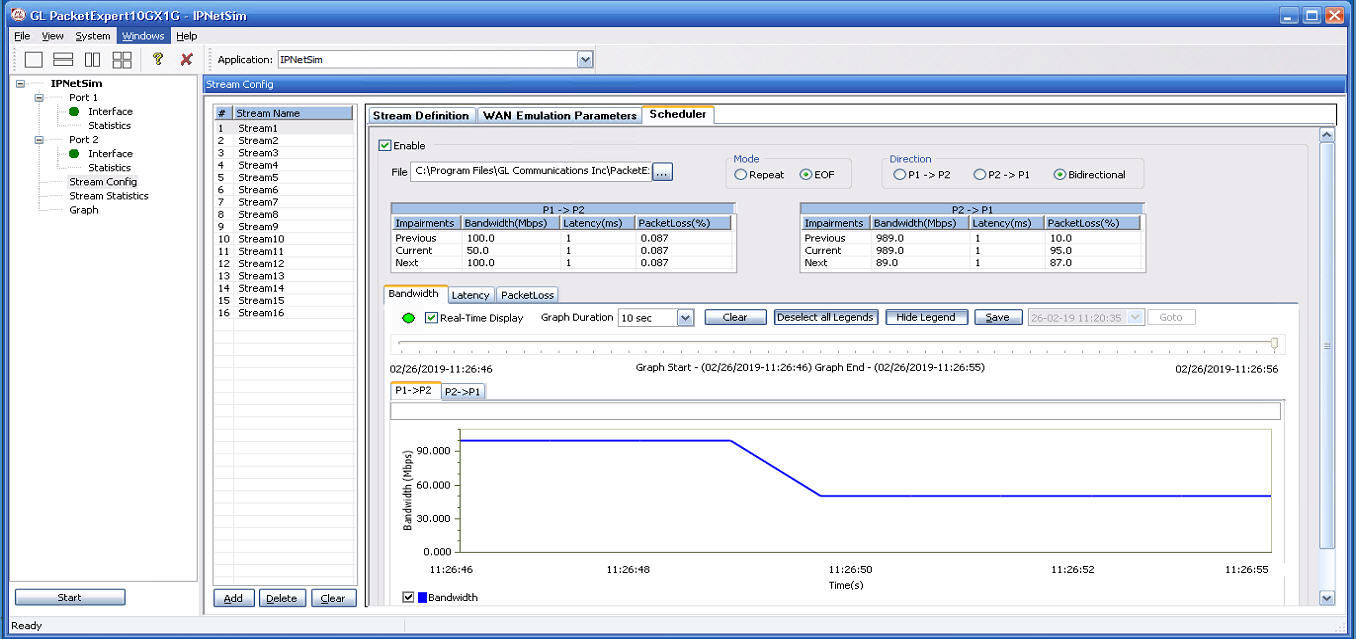Open the date-time dropdown next to Goto
The width and height of the screenshot is (1356, 639).
[x=1135, y=317]
